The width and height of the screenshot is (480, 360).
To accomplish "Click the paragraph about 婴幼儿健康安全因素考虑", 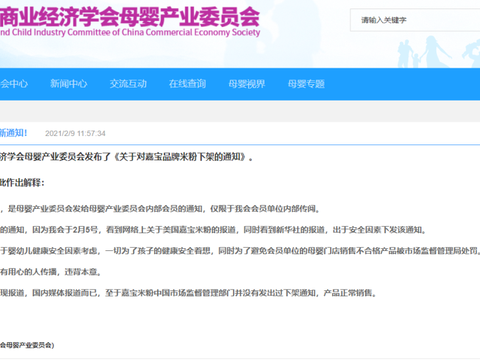I will pos(240,251).
